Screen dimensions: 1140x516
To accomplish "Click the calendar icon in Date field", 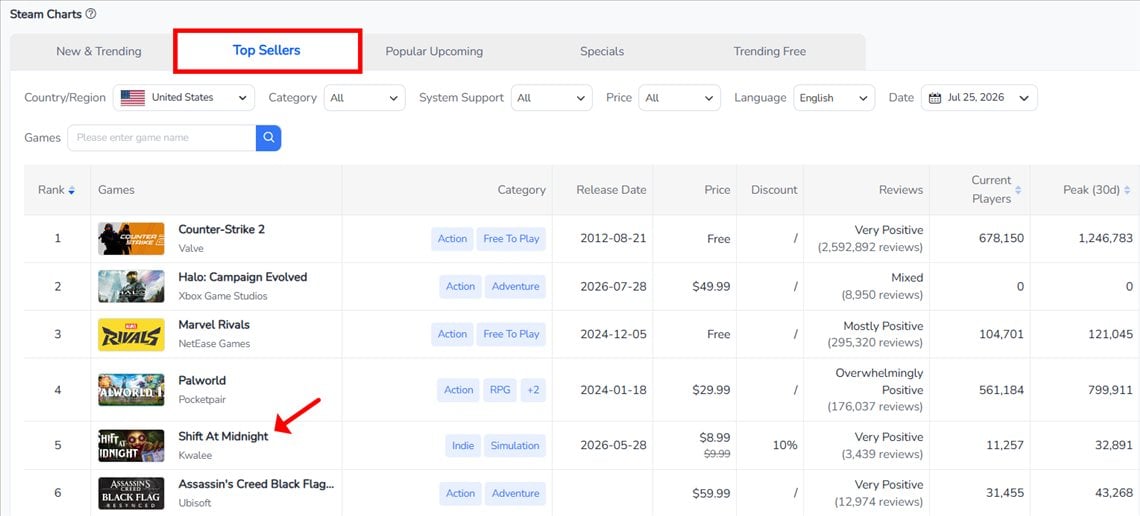I will tap(935, 98).
